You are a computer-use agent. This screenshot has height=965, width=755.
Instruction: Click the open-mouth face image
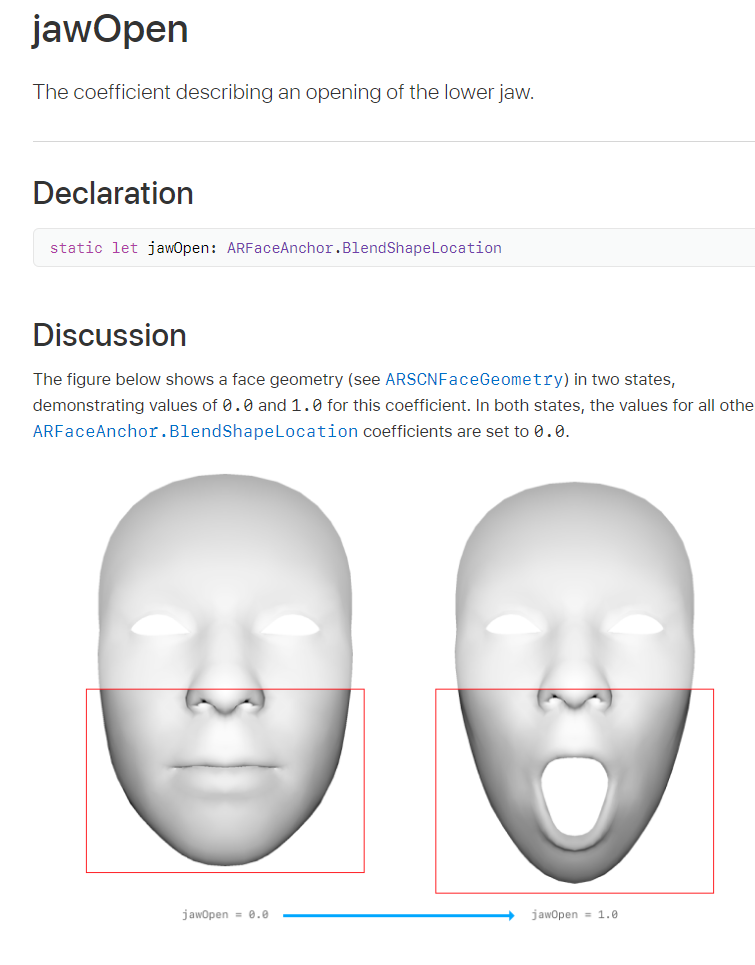pyautogui.click(x=575, y=682)
